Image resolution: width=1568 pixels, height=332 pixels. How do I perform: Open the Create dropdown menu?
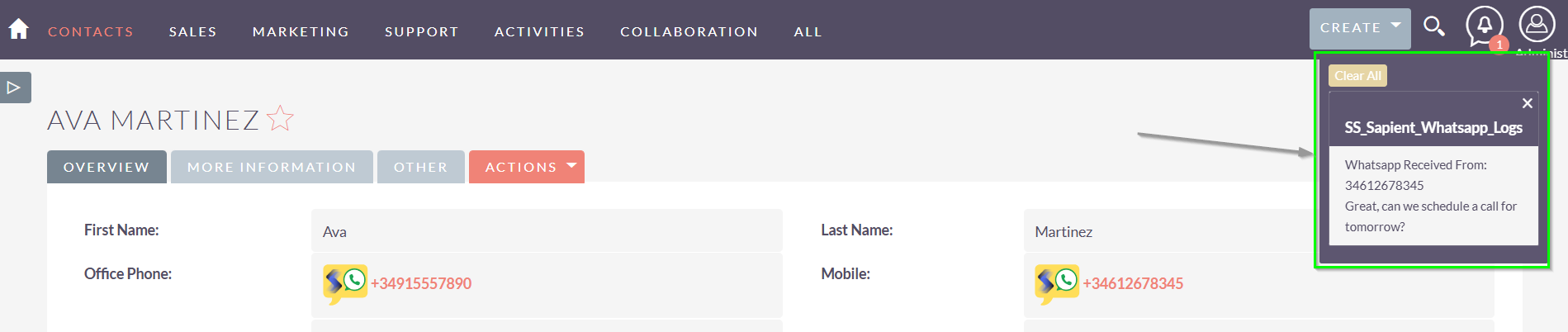[1360, 28]
